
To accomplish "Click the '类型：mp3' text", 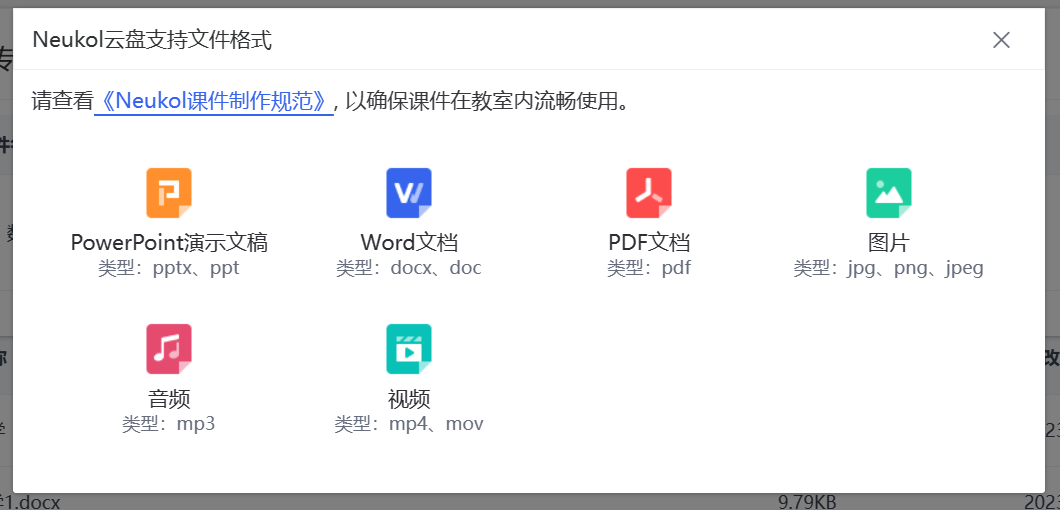I will 169,425.
